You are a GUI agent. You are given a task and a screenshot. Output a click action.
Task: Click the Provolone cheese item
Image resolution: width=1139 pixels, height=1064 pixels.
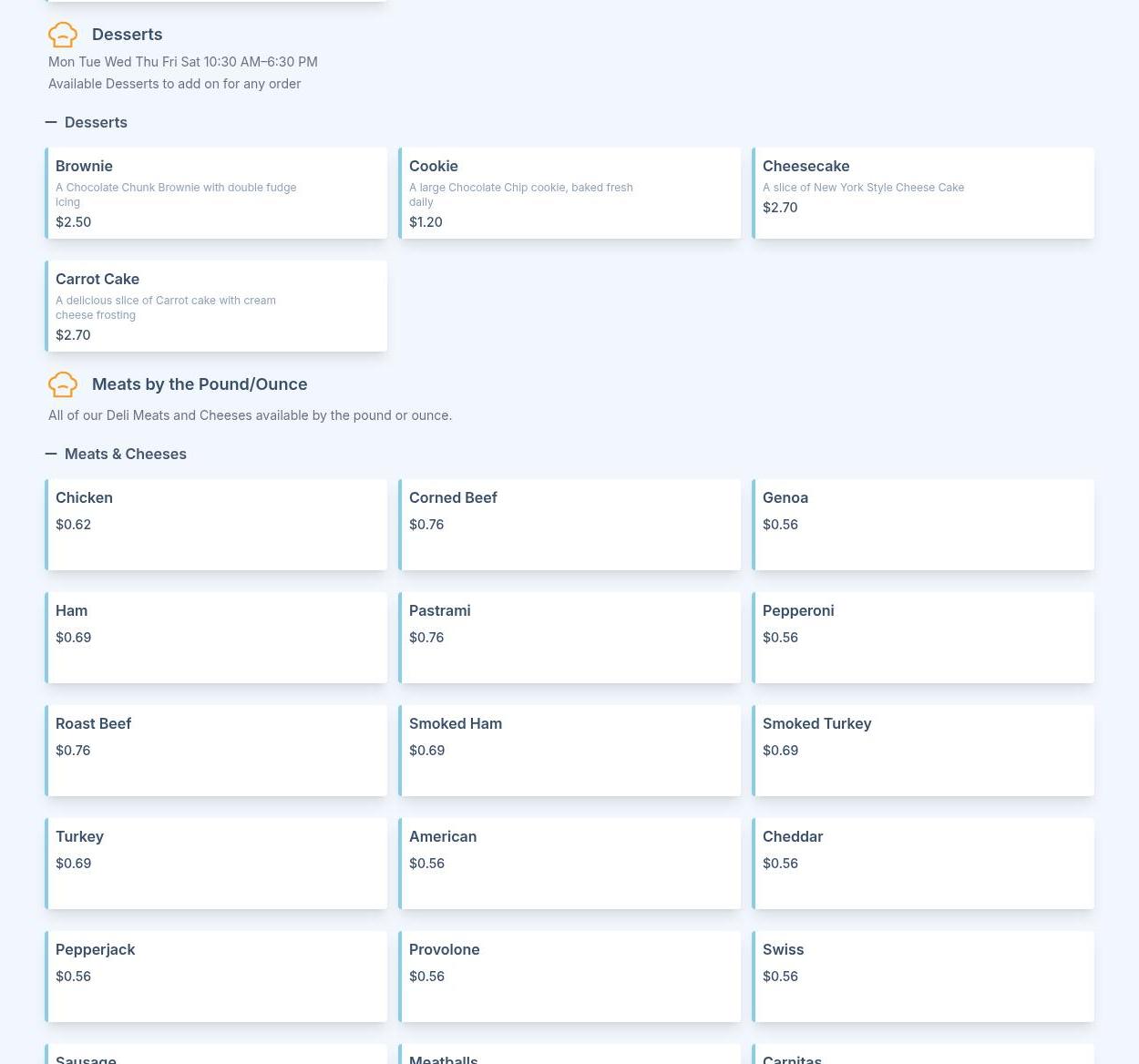tap(570, 977)
